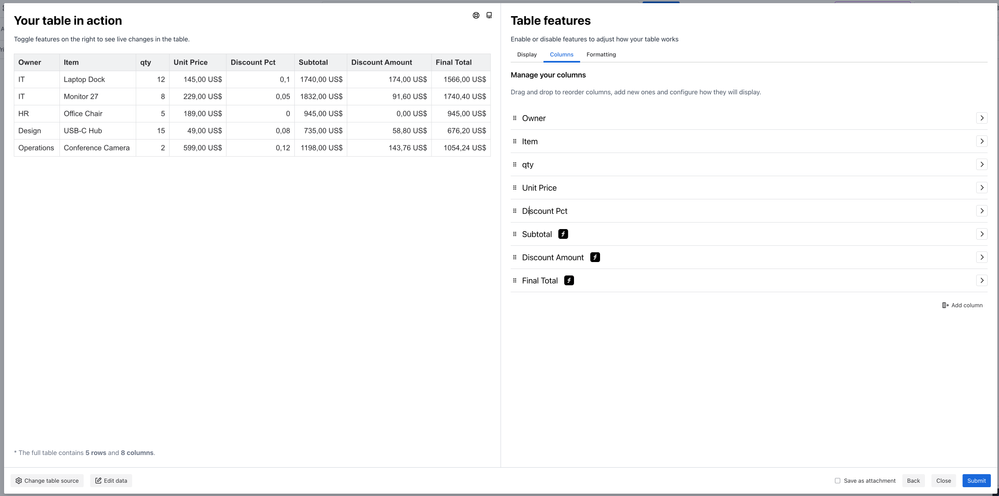Click the drag handle for the Owner column
This screenshot has height=496, width=999.
pos(515,118)
